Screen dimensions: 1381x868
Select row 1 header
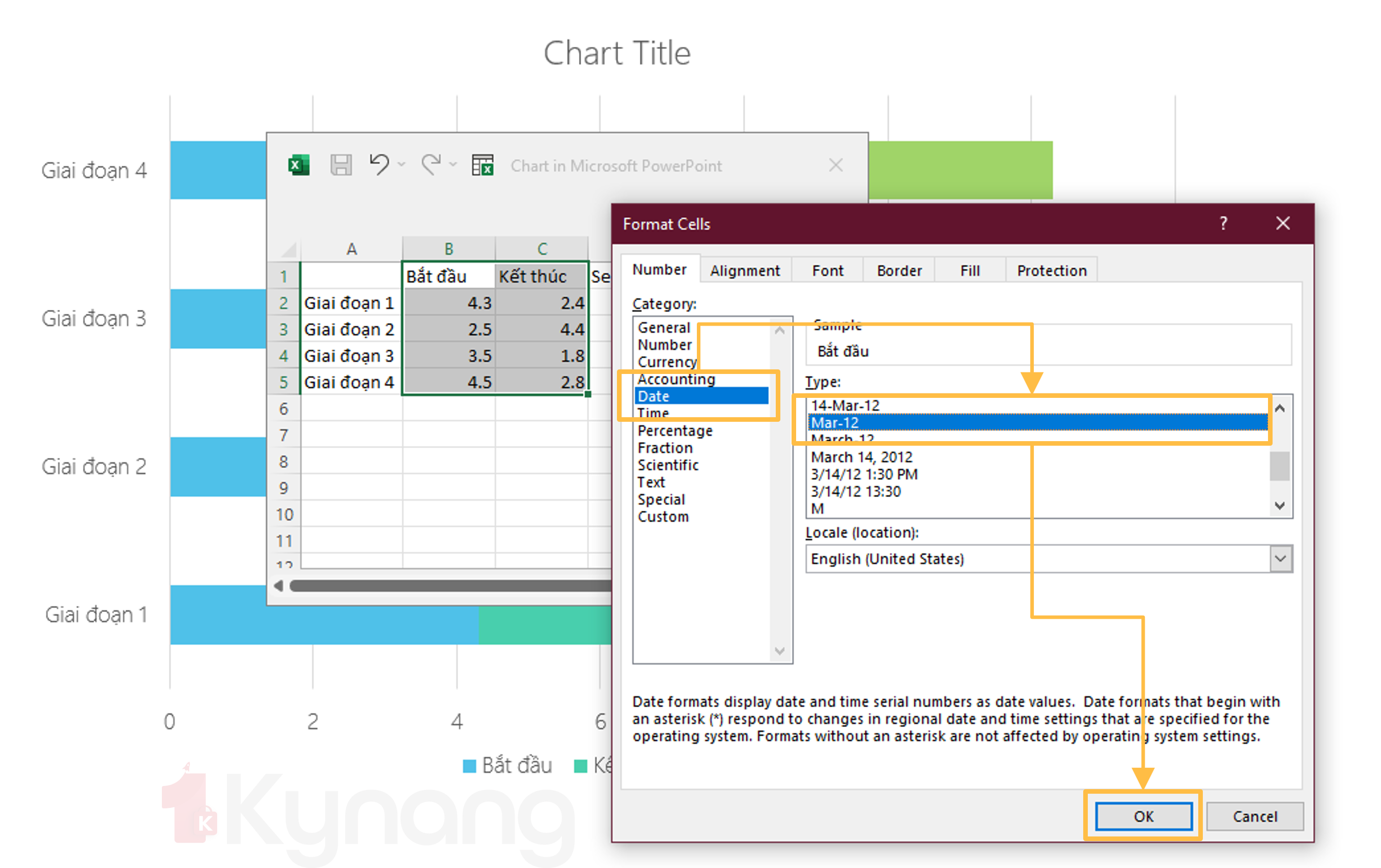(284, 276)
